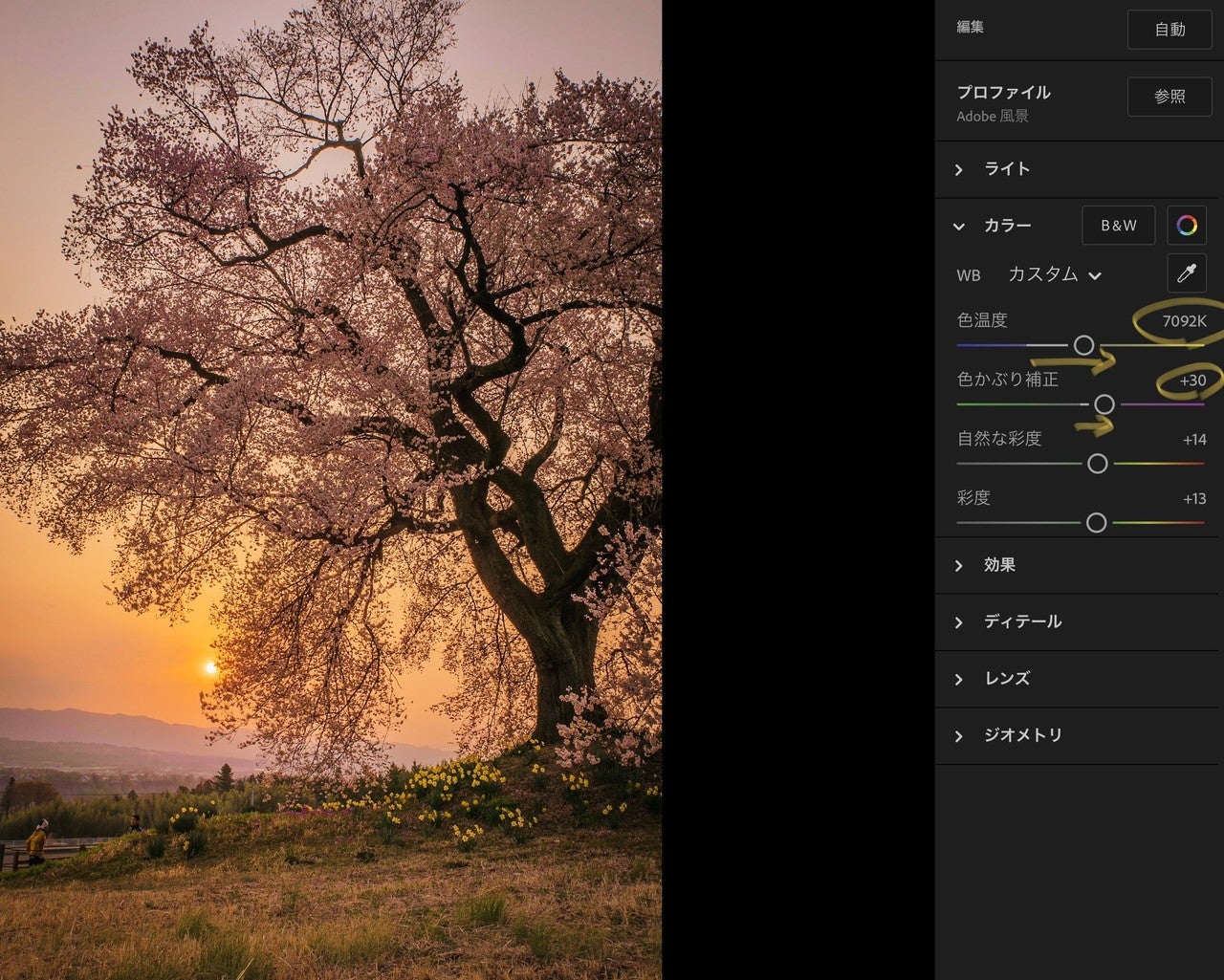Screen dimensions: 1224x980
Task: Click the +30 tint value
Action: click(1192, 381)
